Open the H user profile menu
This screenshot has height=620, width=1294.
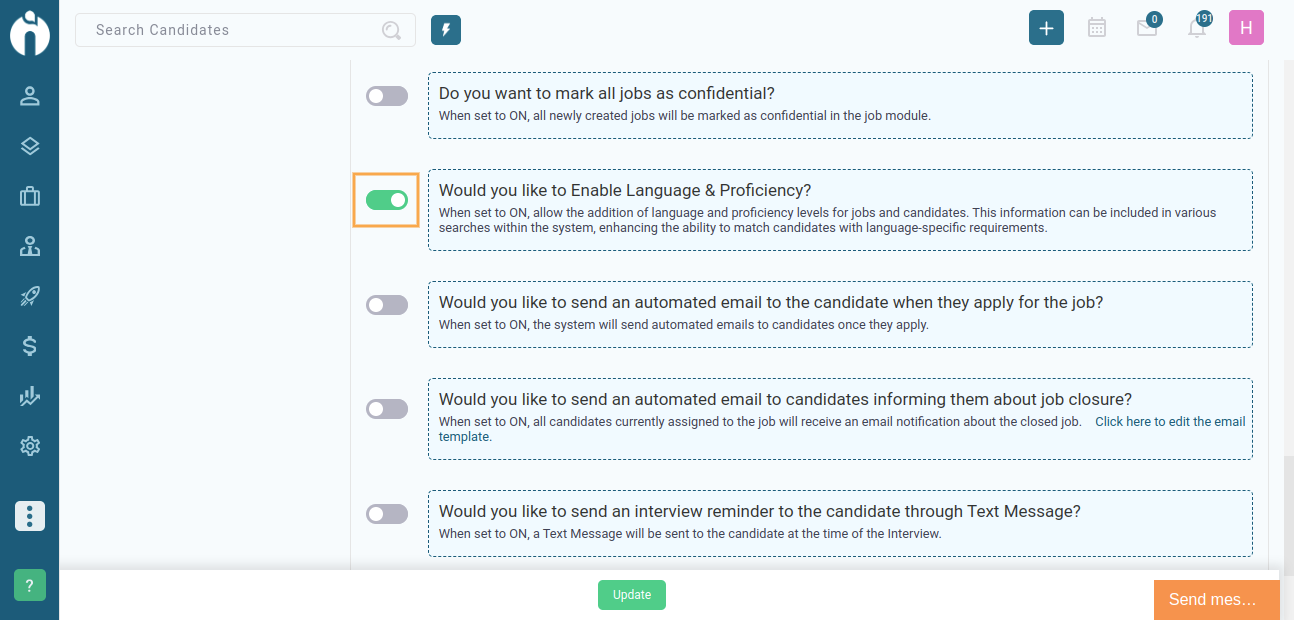[x=1246, y=28]
